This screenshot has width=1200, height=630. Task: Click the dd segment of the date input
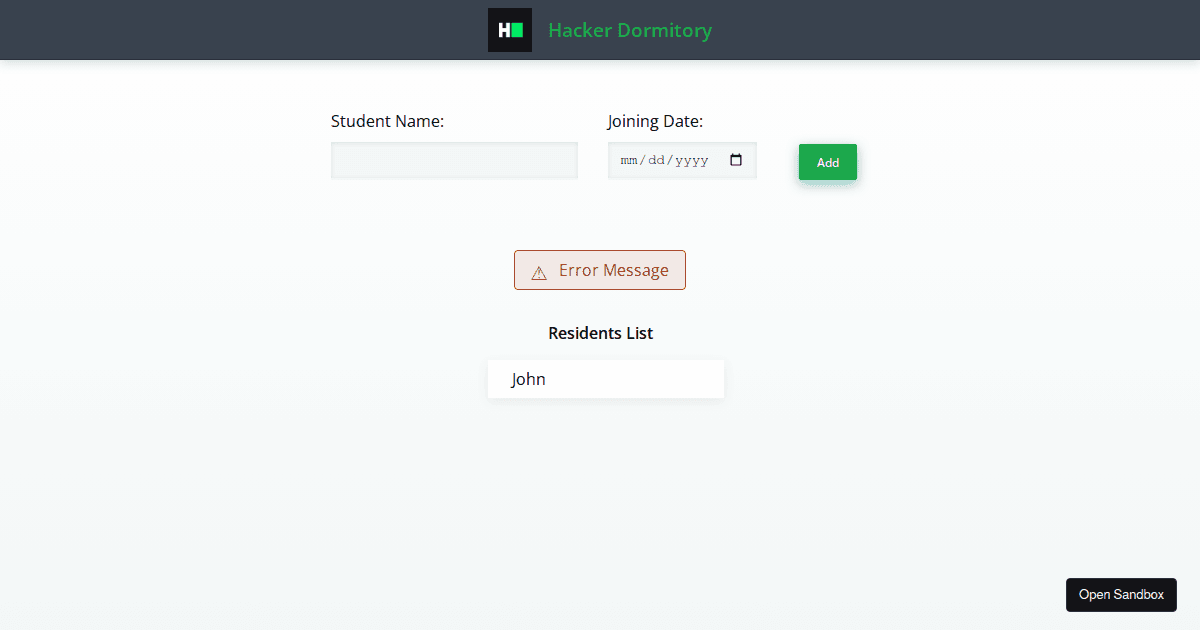coord(656,160)
